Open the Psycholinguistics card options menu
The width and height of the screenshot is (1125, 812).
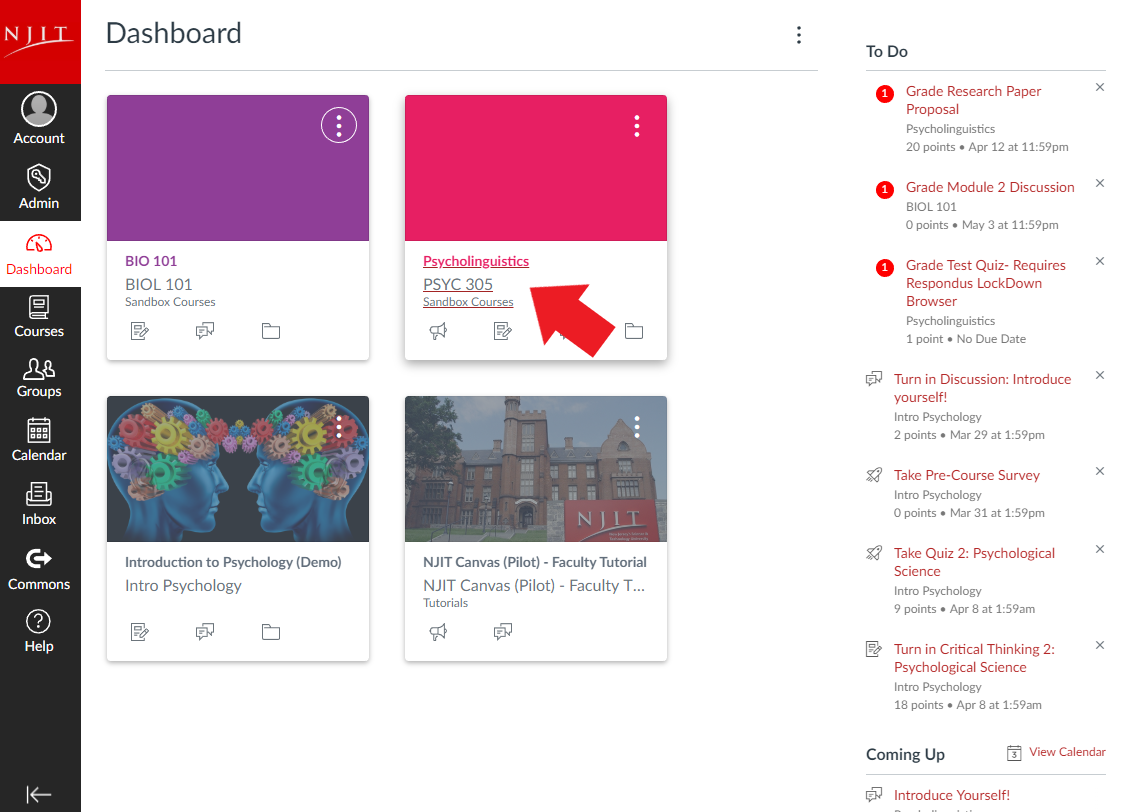pyautogui.click(x=637, y=125)
